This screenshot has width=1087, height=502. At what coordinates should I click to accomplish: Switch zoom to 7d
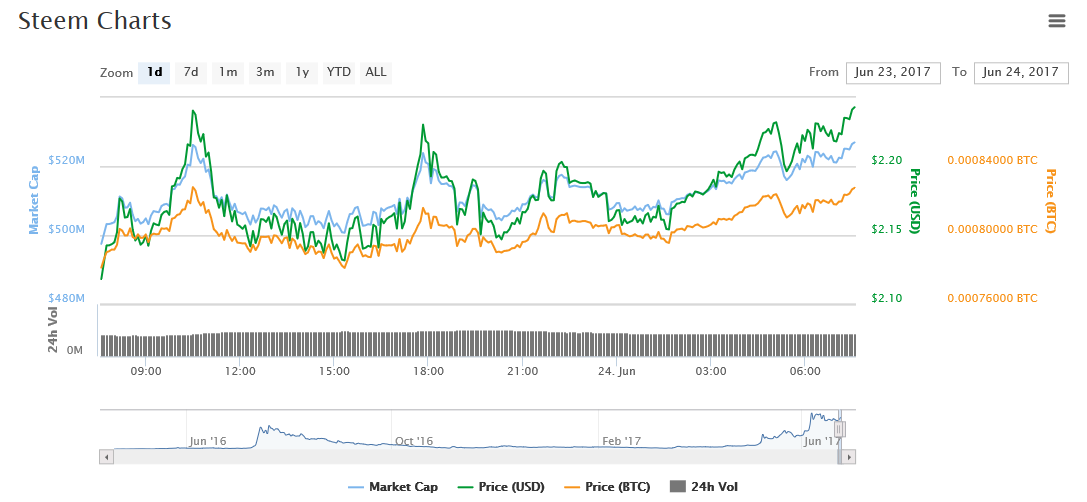(x=190, y=72)
